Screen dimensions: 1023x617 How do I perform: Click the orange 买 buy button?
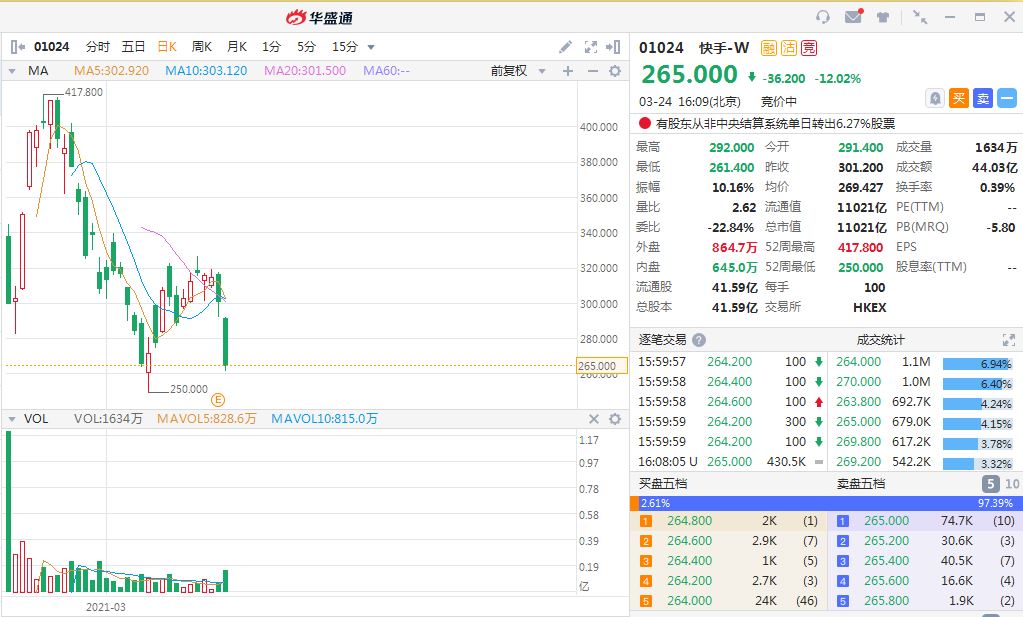click(x=959, y=98)
